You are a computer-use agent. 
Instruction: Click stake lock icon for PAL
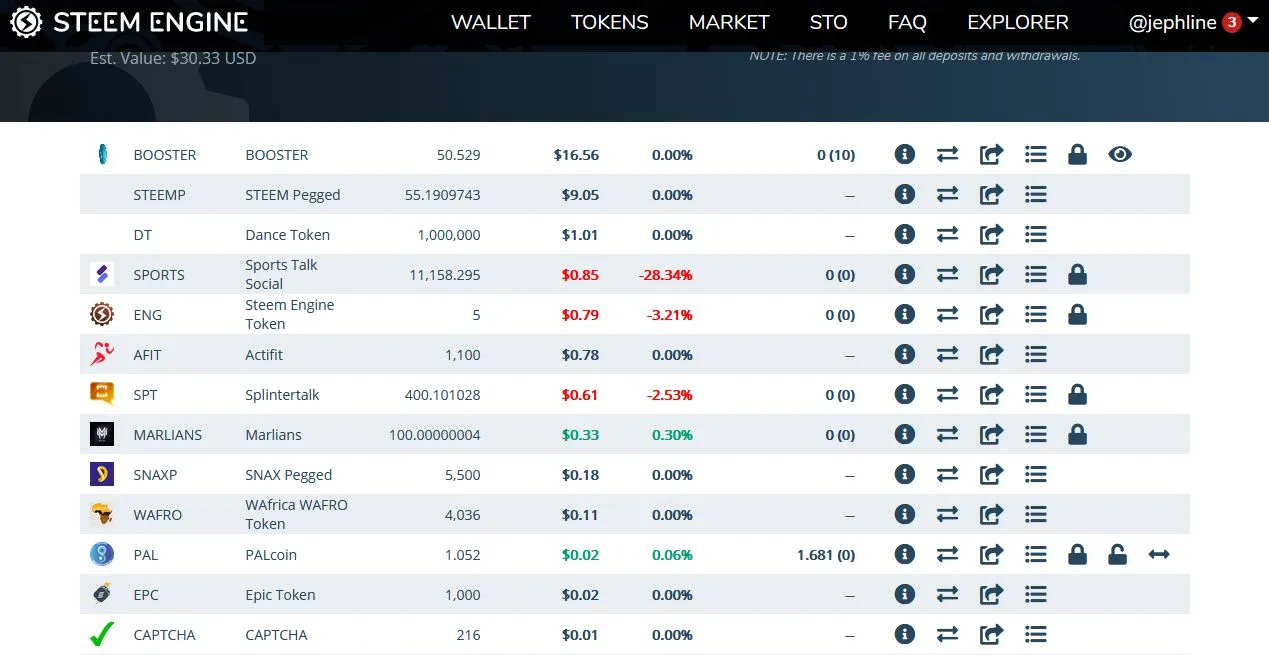click(x=1077, y=554)
